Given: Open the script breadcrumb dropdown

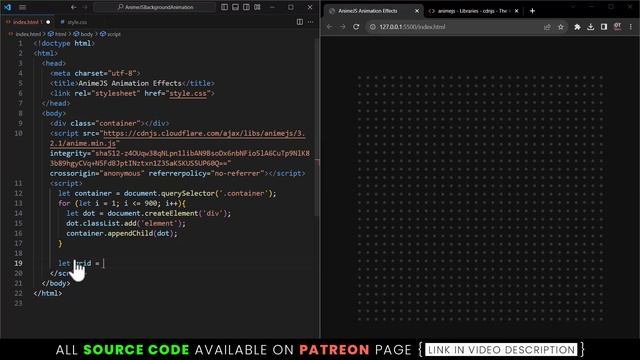Looking at the screenshot, I should point(110,34).
